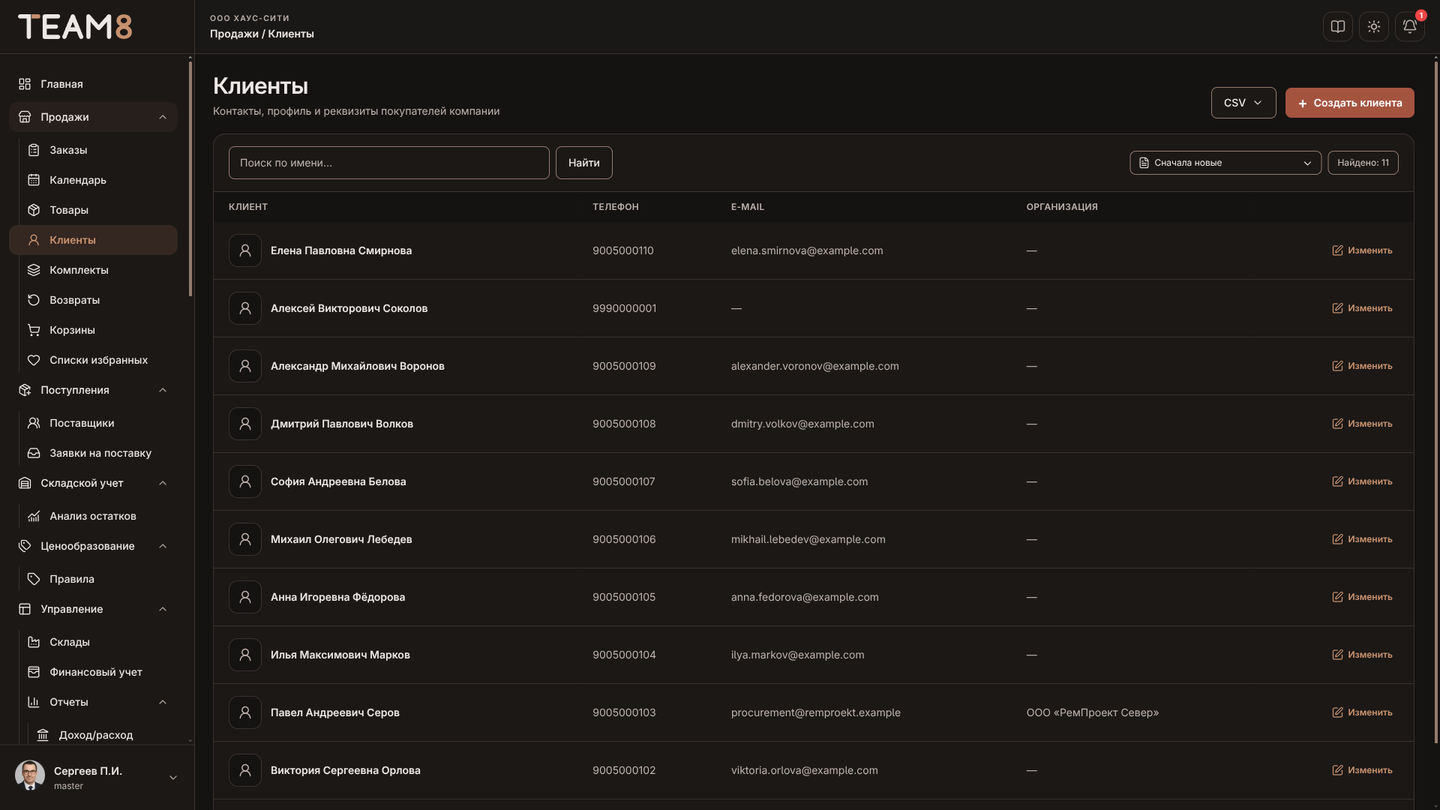Focus the Поиск по имени search field
The width and height of the screenshot is (1440, 810).
[x=389, y=163]
